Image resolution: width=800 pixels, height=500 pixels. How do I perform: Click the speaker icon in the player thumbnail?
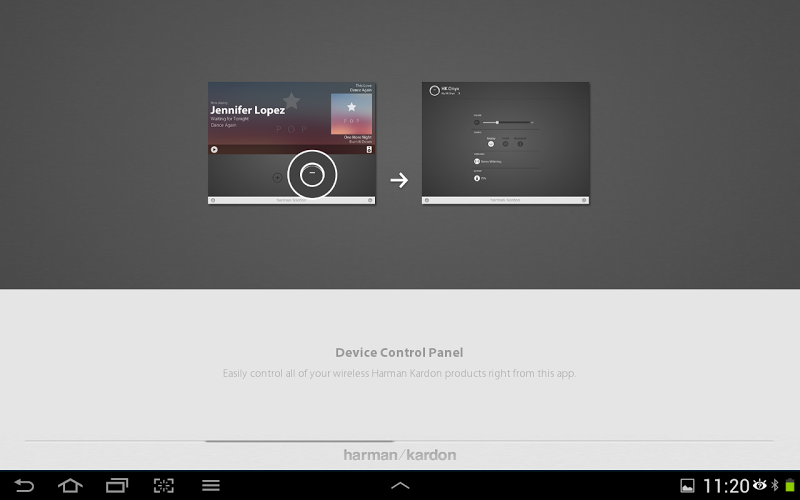pos(369,149)
